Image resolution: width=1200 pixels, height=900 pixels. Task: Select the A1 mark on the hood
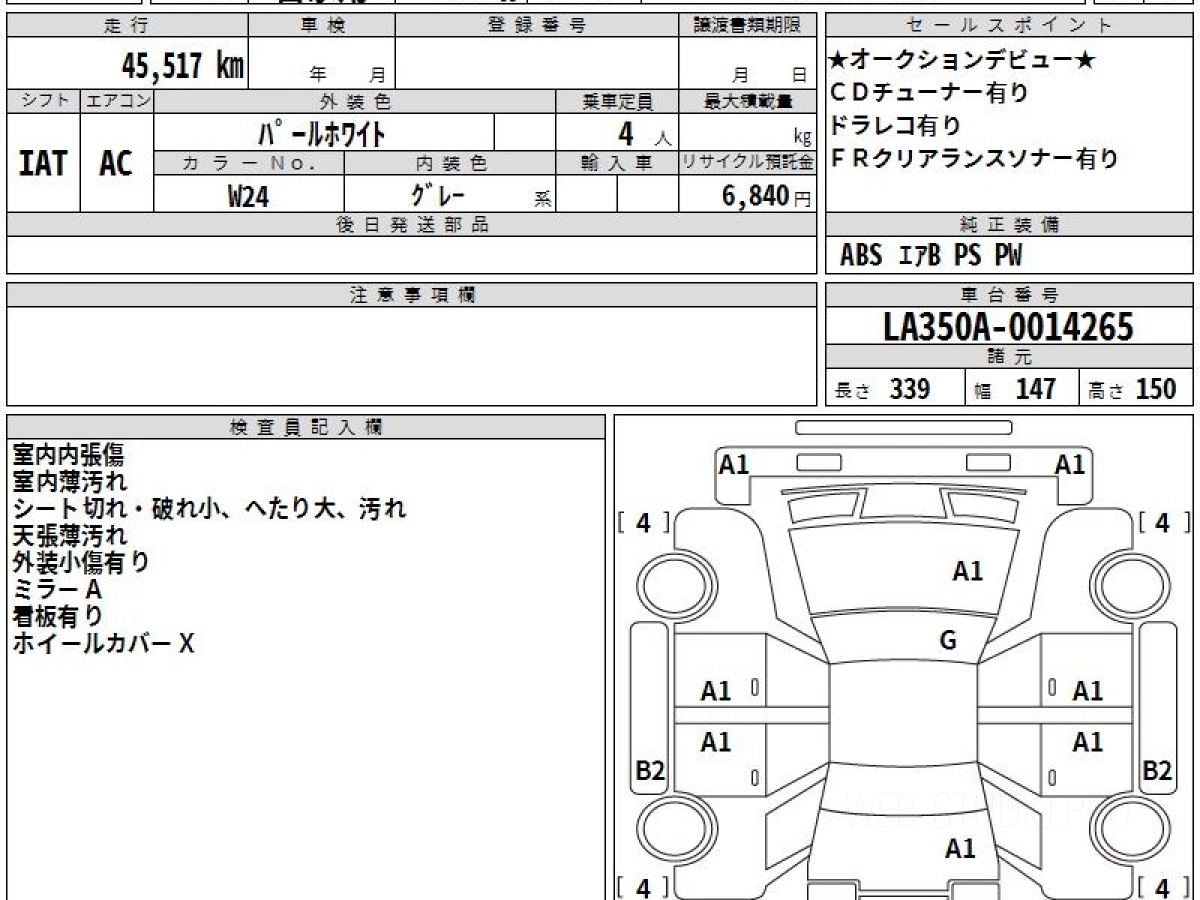click(967, 571)
